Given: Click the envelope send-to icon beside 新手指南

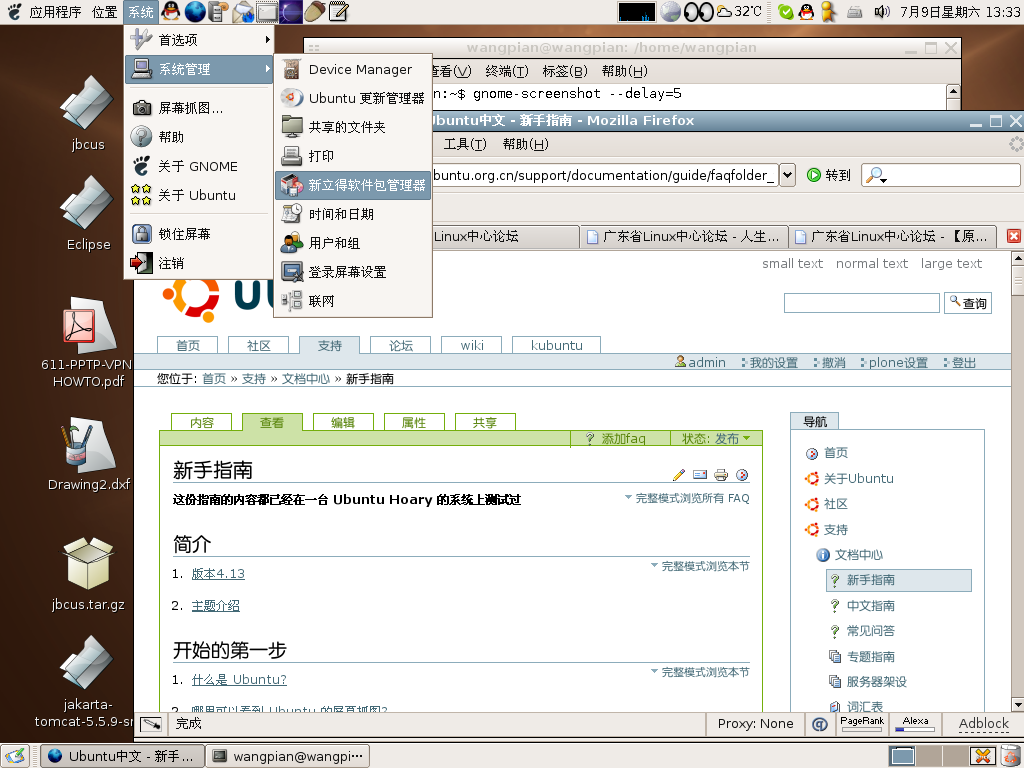Looking at the screenshot, I should [700, 475].
